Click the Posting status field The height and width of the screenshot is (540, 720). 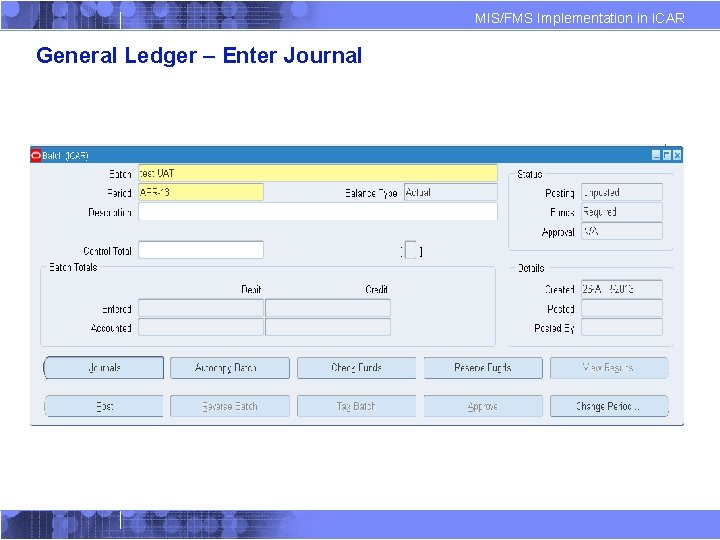(622, 192)
